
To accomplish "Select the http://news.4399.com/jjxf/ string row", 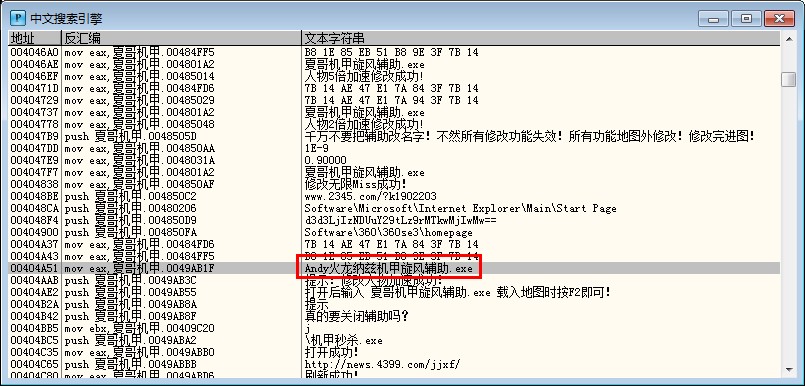I will 394,364.
